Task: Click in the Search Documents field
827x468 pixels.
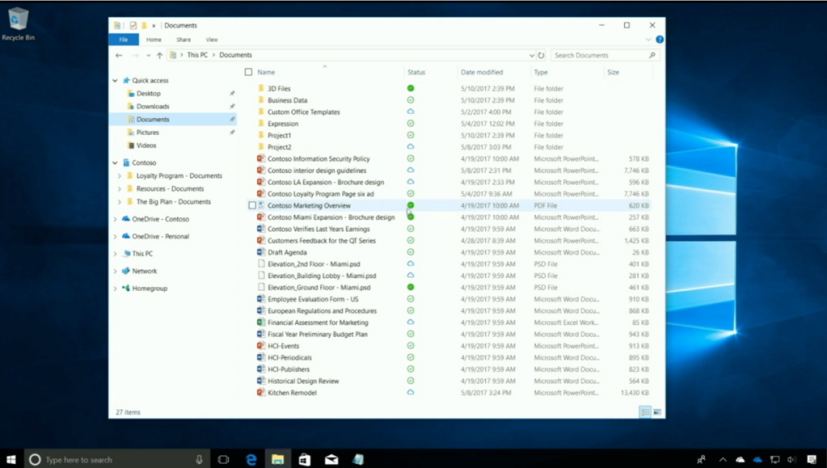Action: coord(604,55)
